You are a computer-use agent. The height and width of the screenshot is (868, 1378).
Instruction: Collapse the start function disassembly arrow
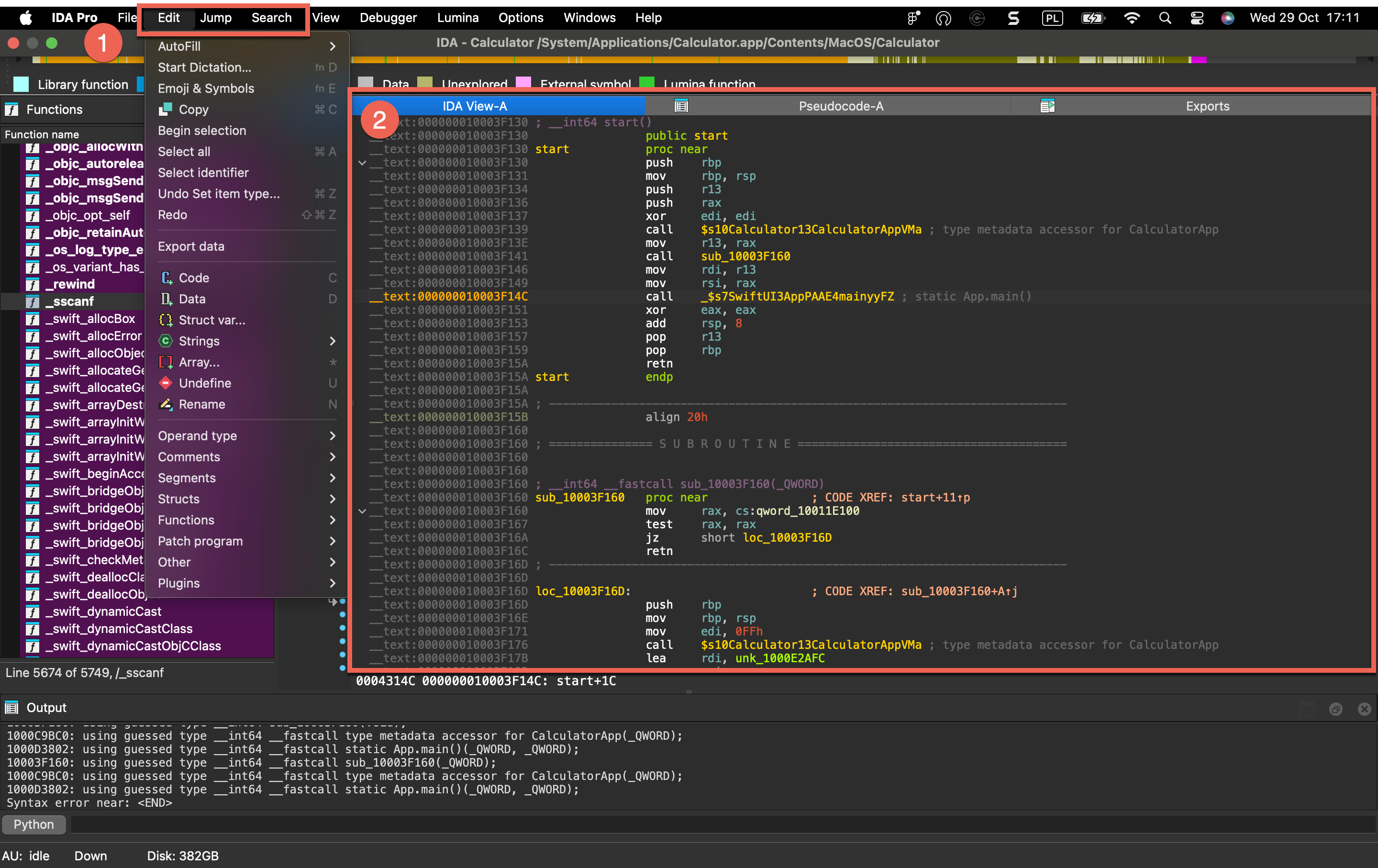click(x=362, y=163)
